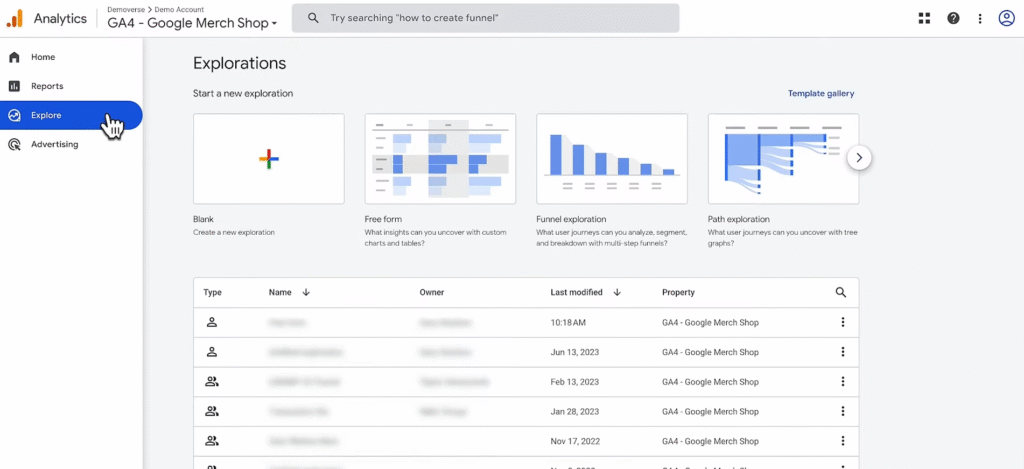Click the shared-people icon in the Nov 17, 2022 row
The width and height of the screenshot is (1024, 469).
212,441
